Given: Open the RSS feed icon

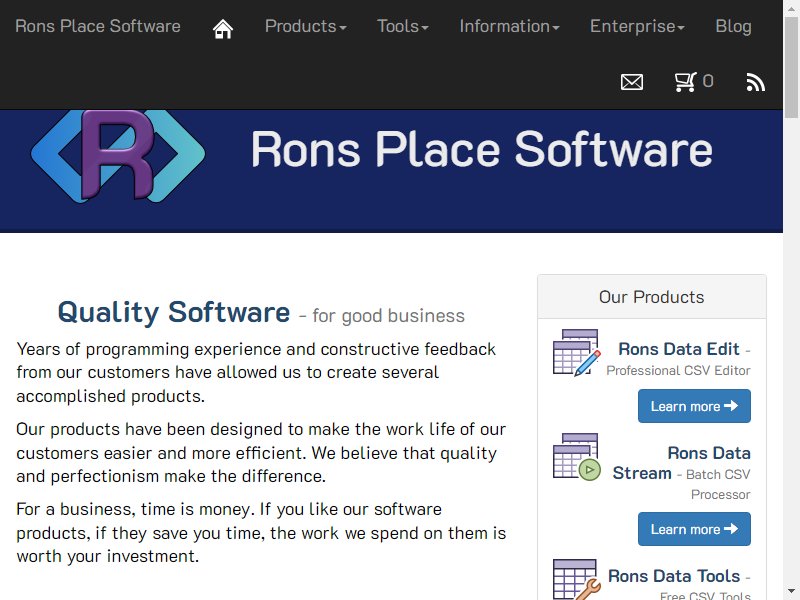Looking at the screenshot, I should (x=756, y=82).
